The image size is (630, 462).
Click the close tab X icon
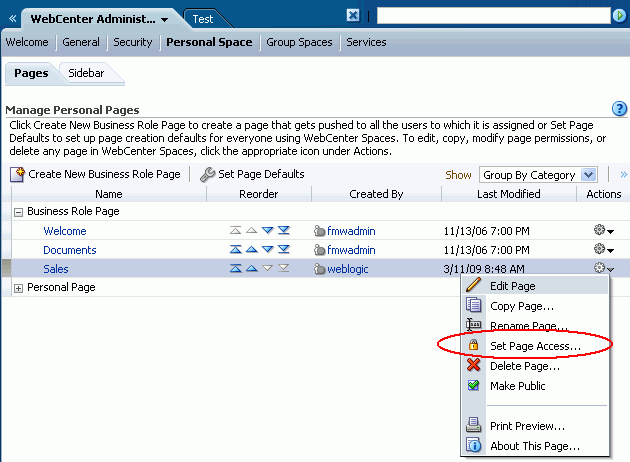[x=353, y=15]
